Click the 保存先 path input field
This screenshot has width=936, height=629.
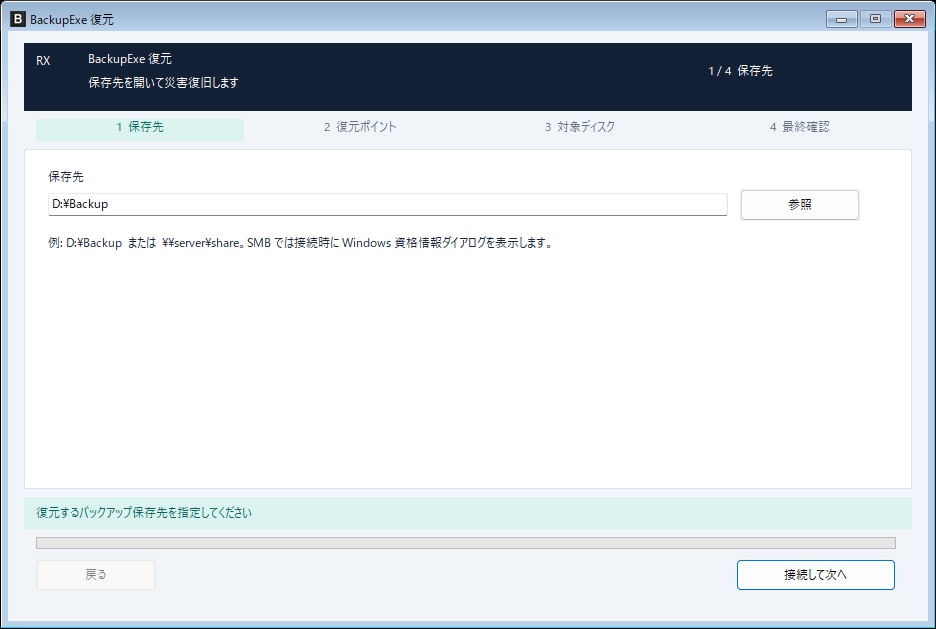(387, 204)
